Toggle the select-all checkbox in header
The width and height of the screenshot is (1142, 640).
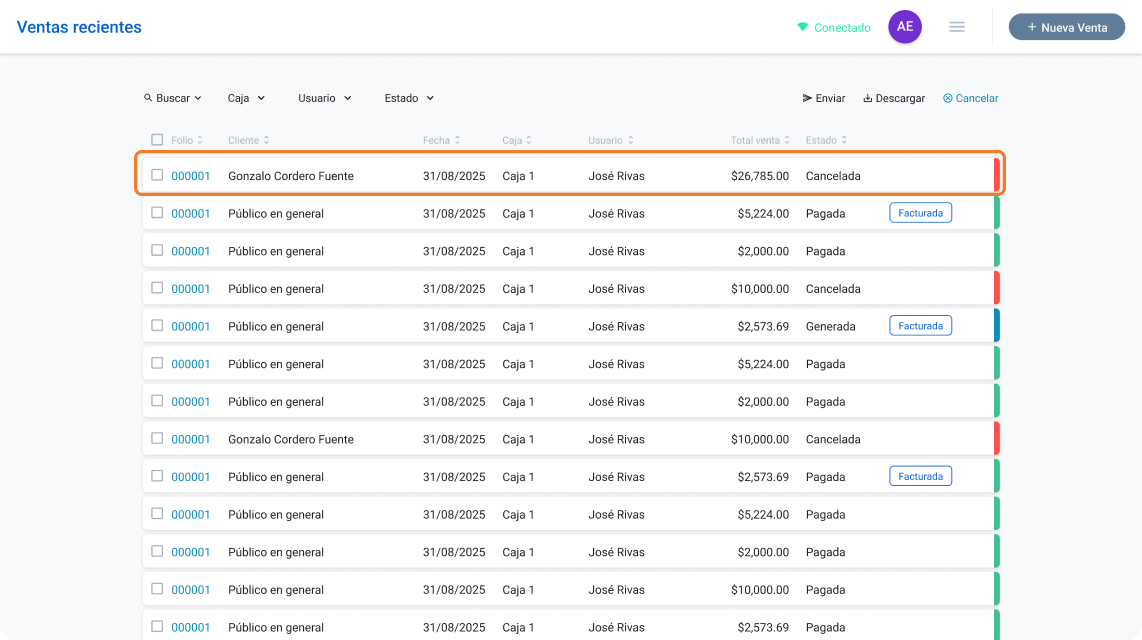tap(157, 140)
